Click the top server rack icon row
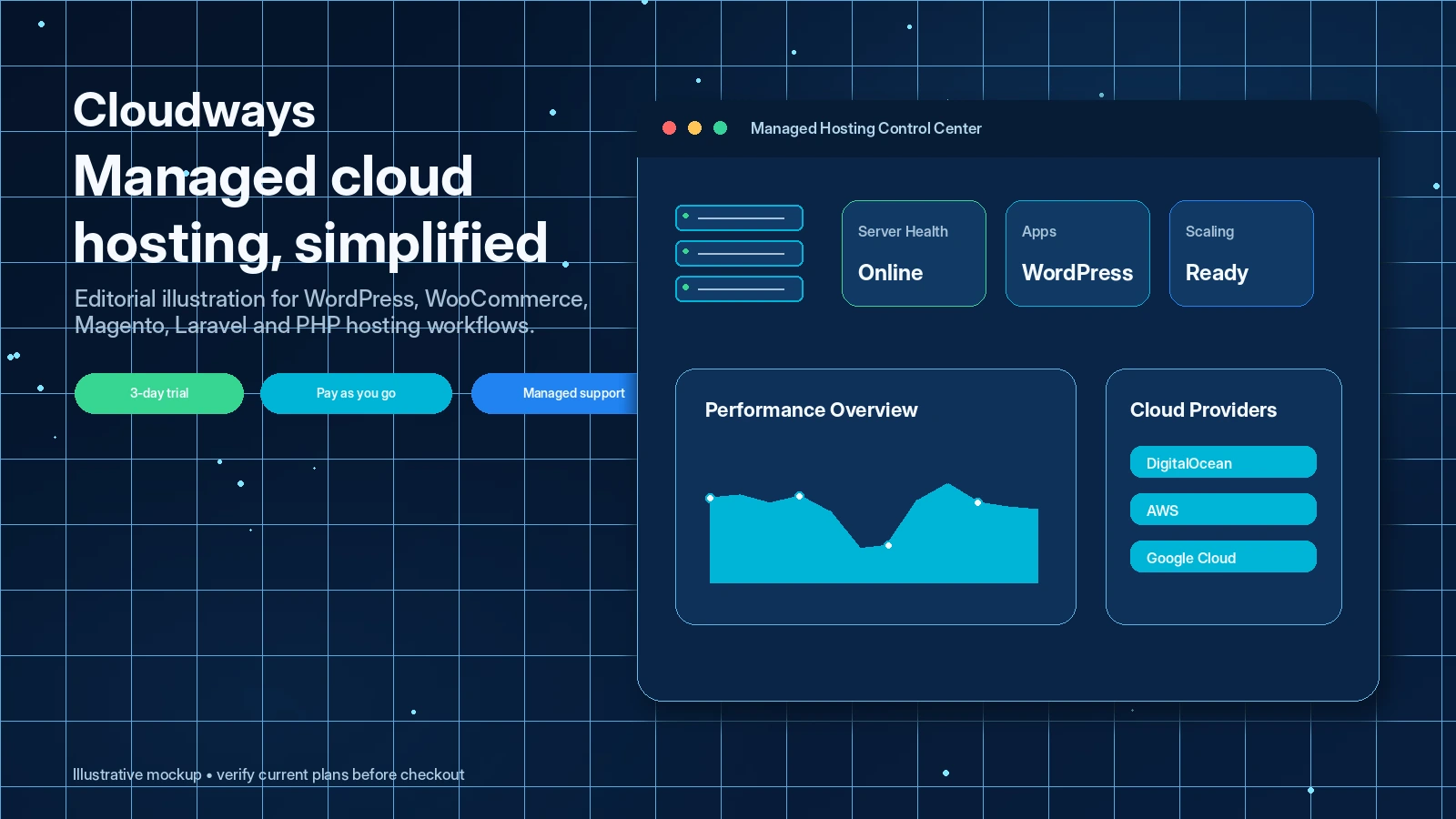Screen dimensions: 1456x819 point(739,217)
